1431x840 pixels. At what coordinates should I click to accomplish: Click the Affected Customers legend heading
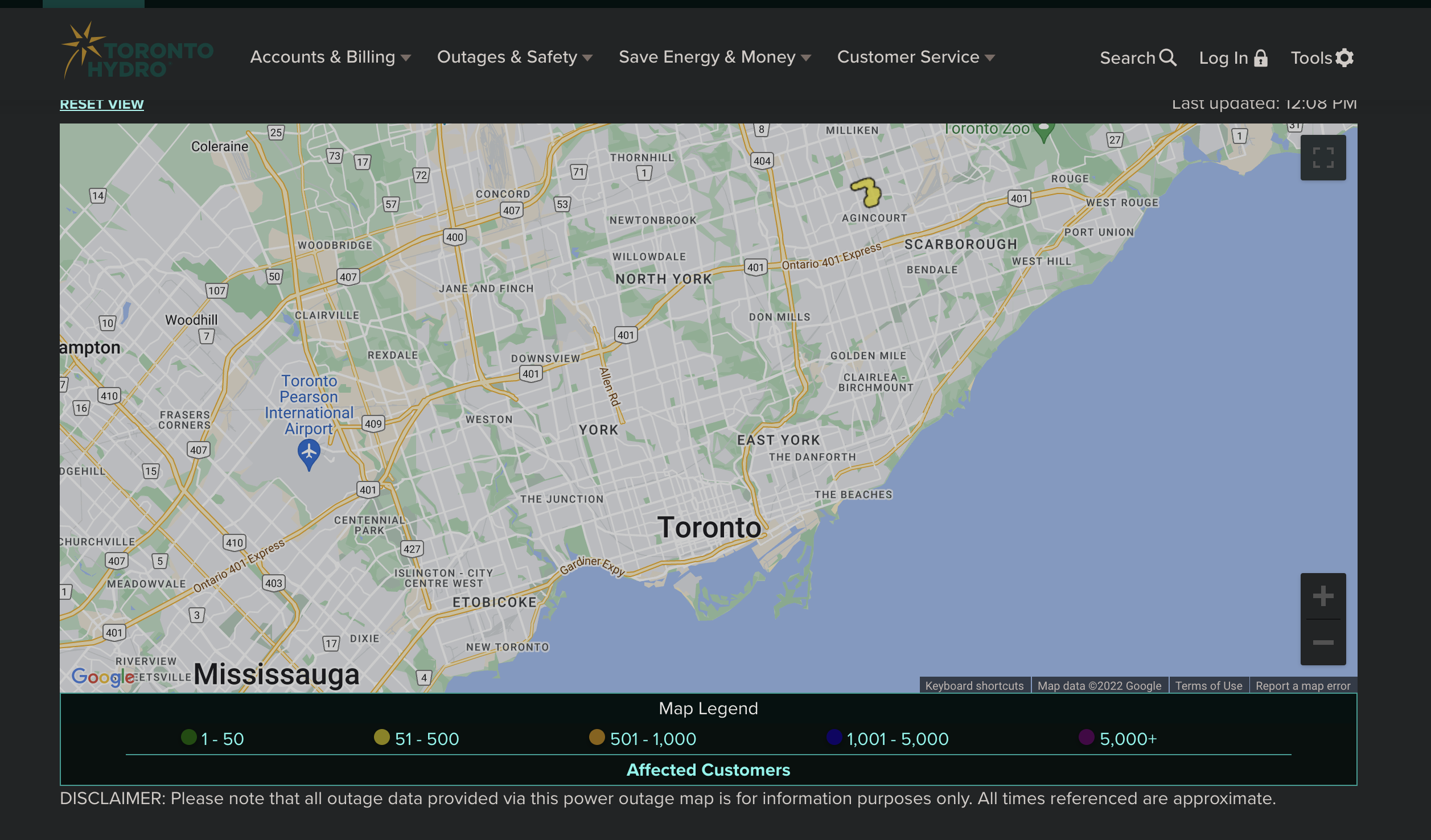708,770
